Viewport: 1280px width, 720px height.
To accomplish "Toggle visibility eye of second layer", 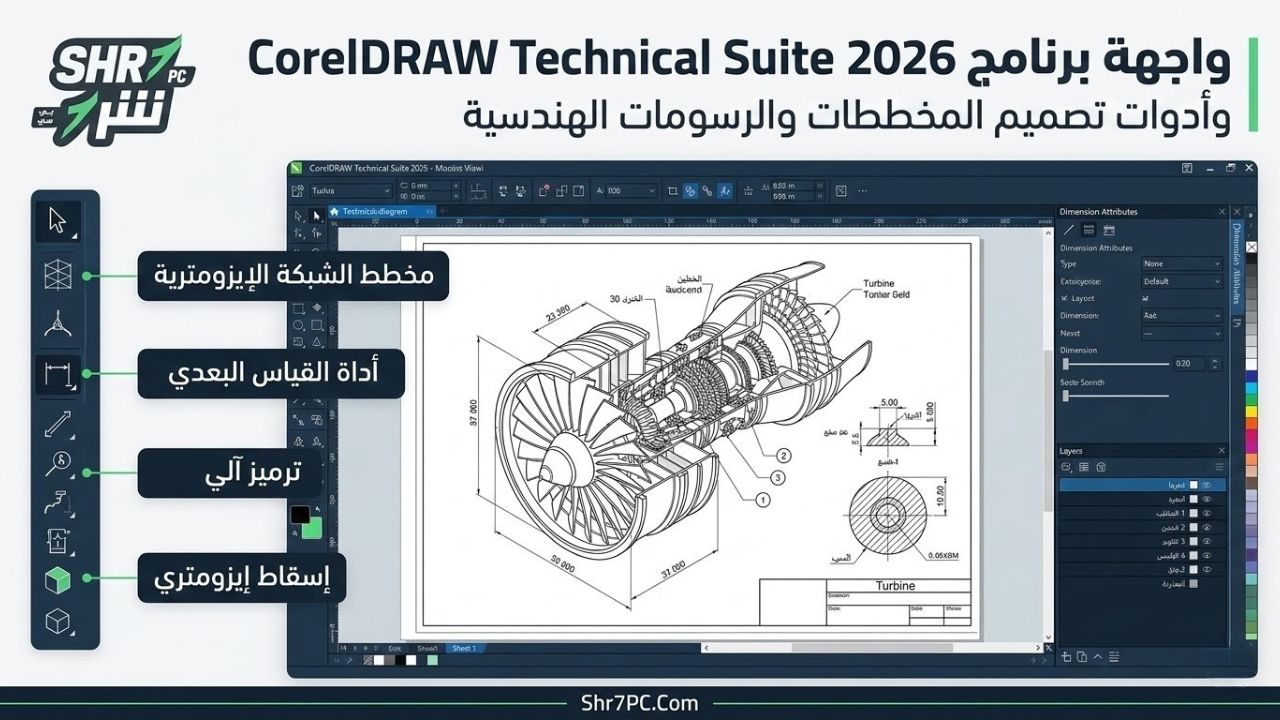I will click(x=1207, y=498).
